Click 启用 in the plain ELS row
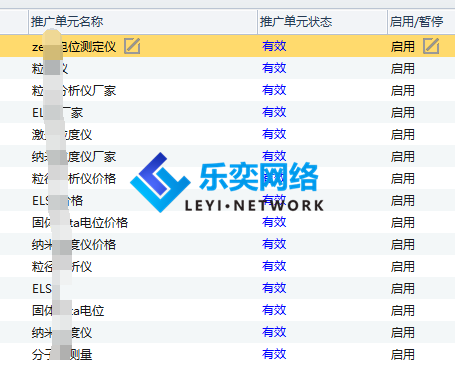Screen dimensions: 455x365 tap(403, 288)
